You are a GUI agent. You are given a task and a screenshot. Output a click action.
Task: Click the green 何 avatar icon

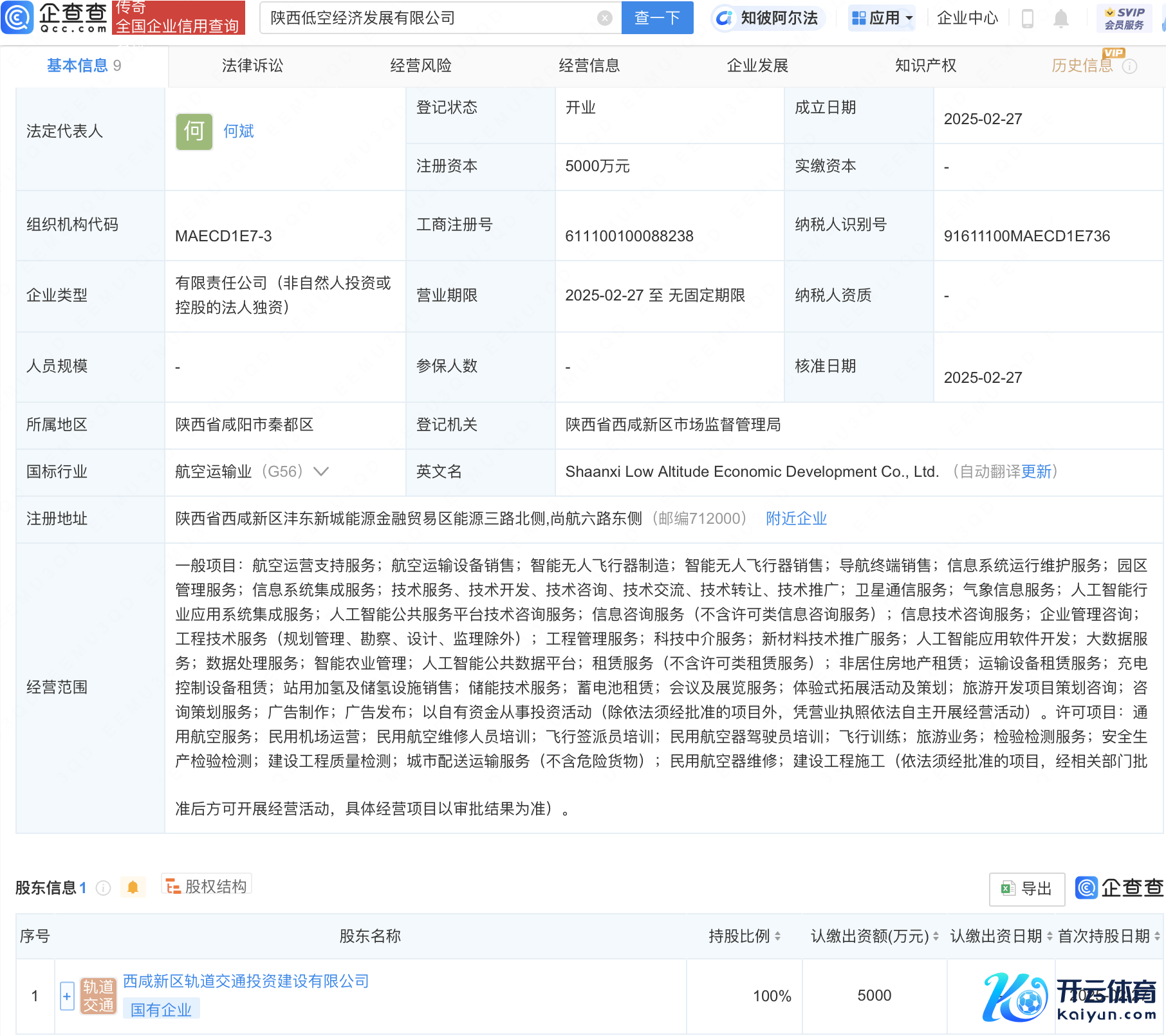194,131
